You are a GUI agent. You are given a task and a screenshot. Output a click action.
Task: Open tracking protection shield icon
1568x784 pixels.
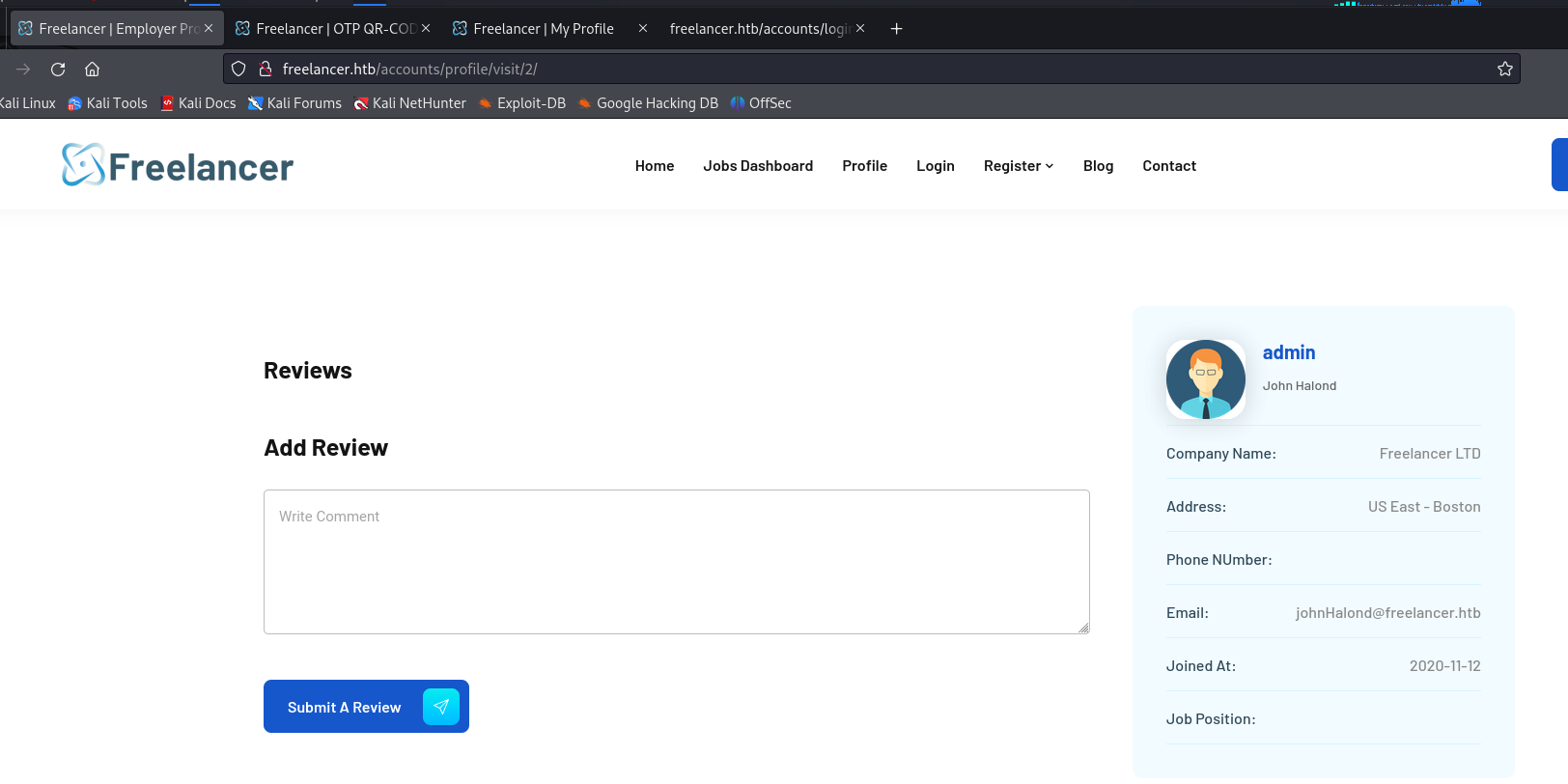coord(238,69)
